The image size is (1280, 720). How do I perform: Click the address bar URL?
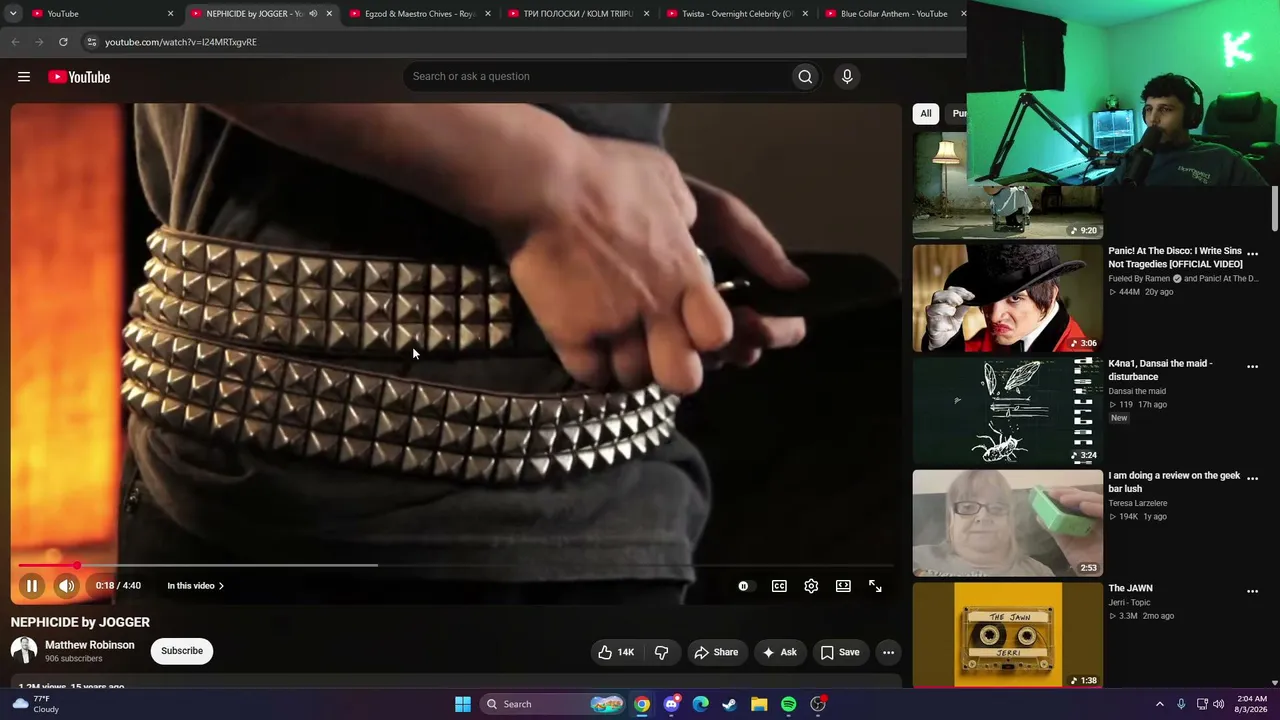[181, 42]
